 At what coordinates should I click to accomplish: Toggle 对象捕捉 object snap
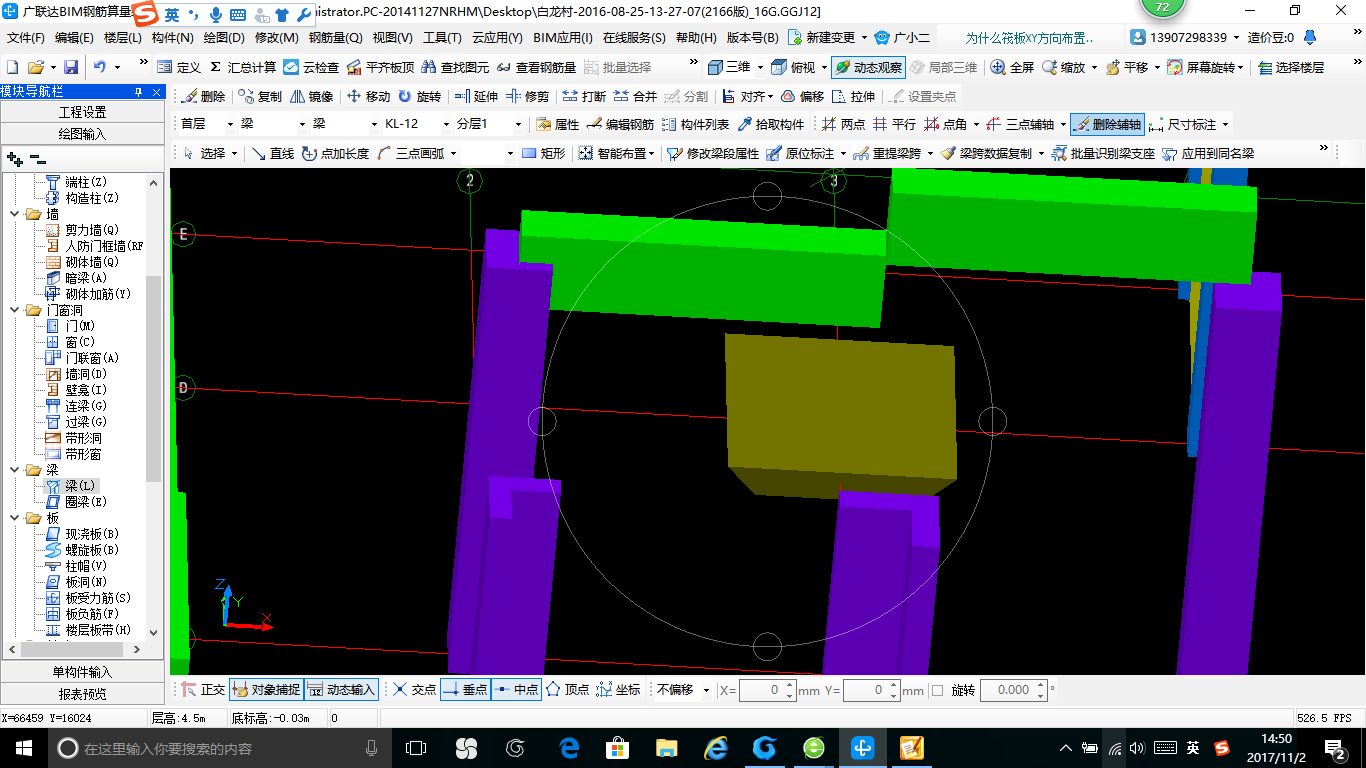click(266, 690)
